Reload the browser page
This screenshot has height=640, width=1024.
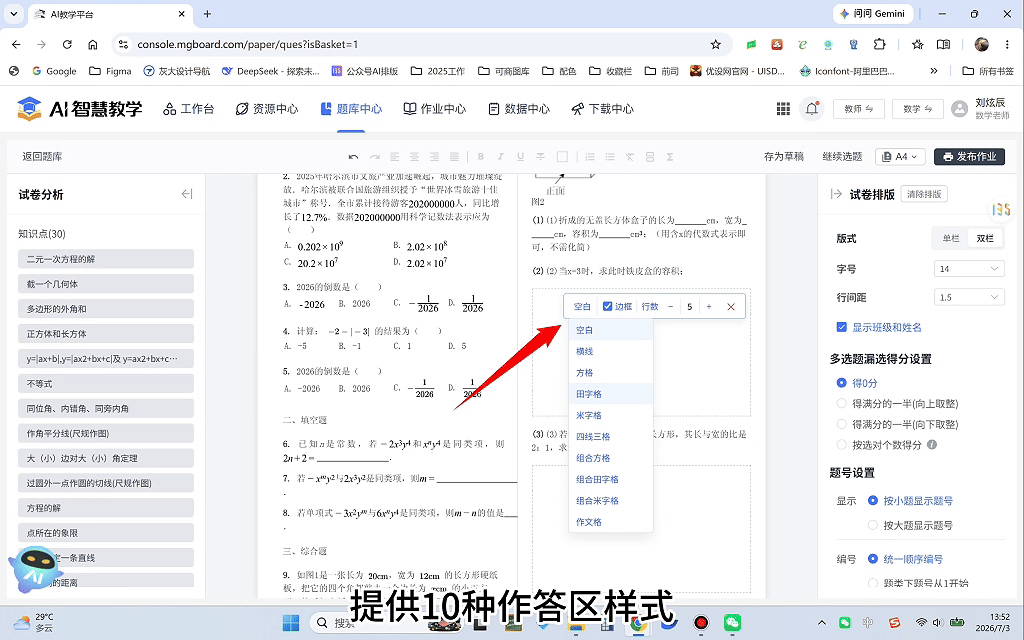tap(67, 44)
